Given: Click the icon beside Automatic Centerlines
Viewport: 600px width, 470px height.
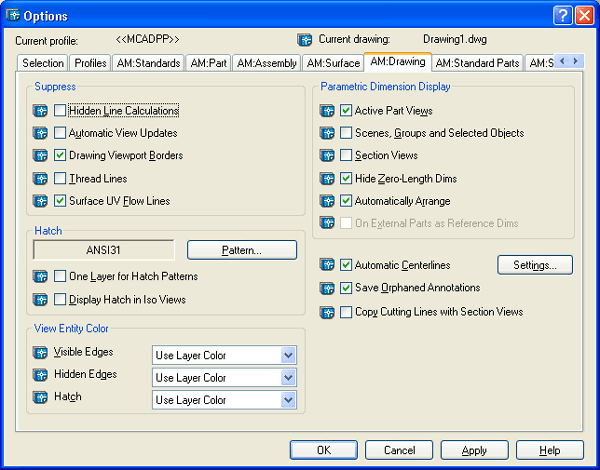Looking at the screenshot, I should point(327,265).
